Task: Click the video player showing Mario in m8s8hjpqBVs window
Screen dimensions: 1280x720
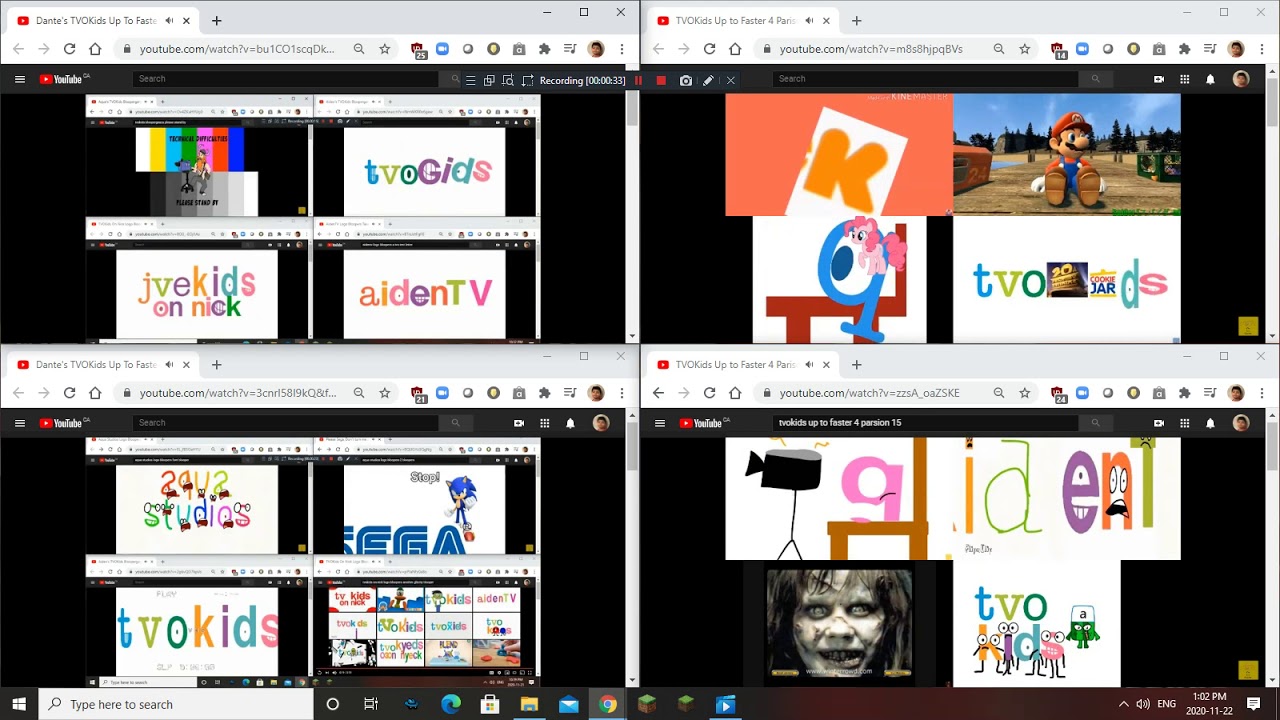Action: 953,218
